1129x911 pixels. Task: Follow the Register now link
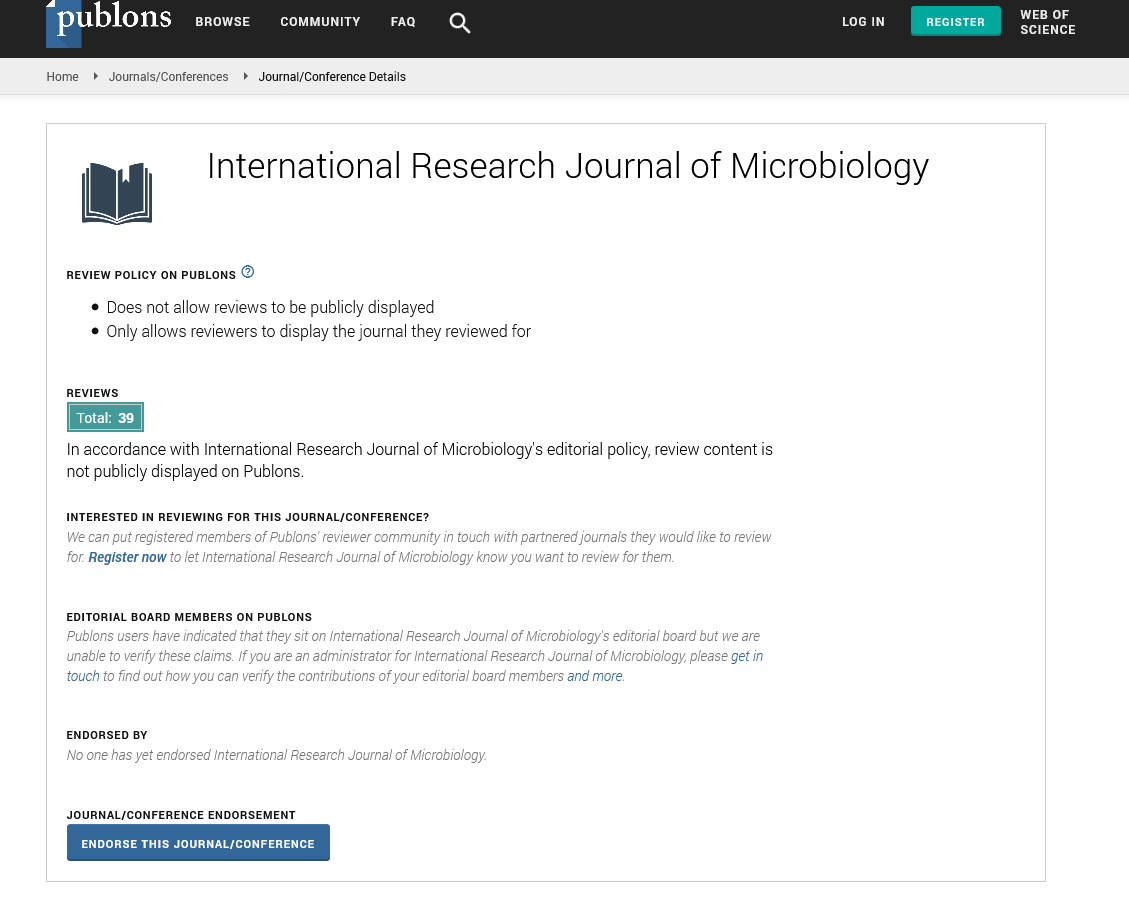click(127, 557)
